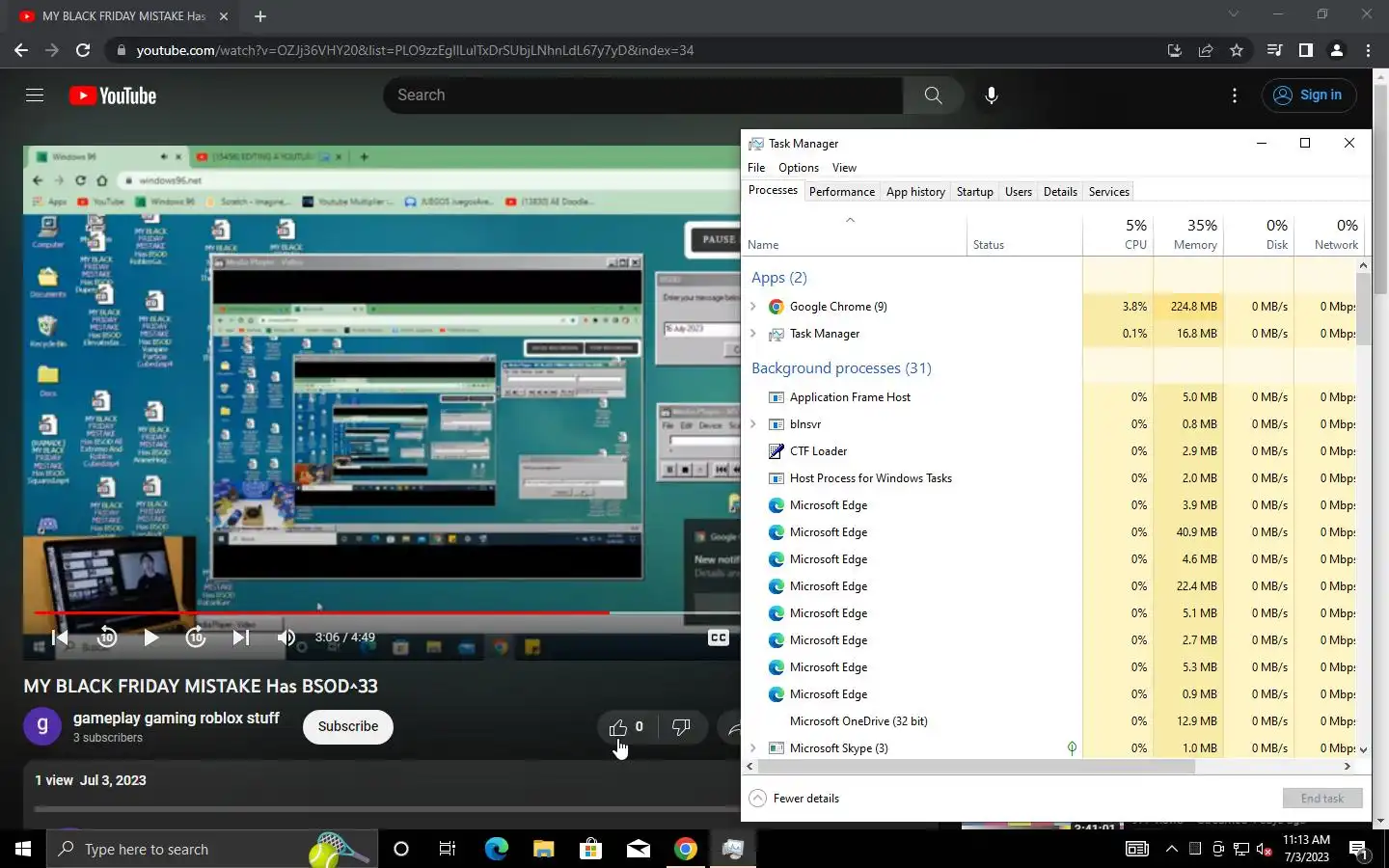1389x868 pixels.
Task: Expand Google Chrome (9) process group
Action: [753, 307]
